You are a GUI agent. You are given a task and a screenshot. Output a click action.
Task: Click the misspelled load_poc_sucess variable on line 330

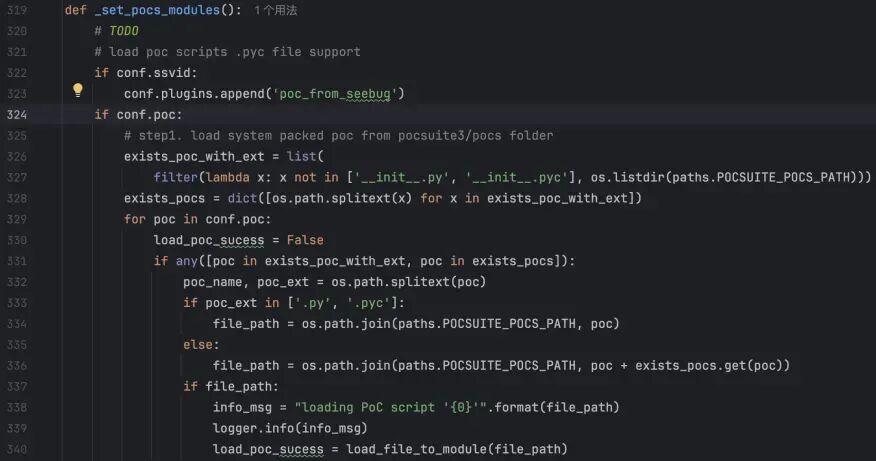coord(209,240)
